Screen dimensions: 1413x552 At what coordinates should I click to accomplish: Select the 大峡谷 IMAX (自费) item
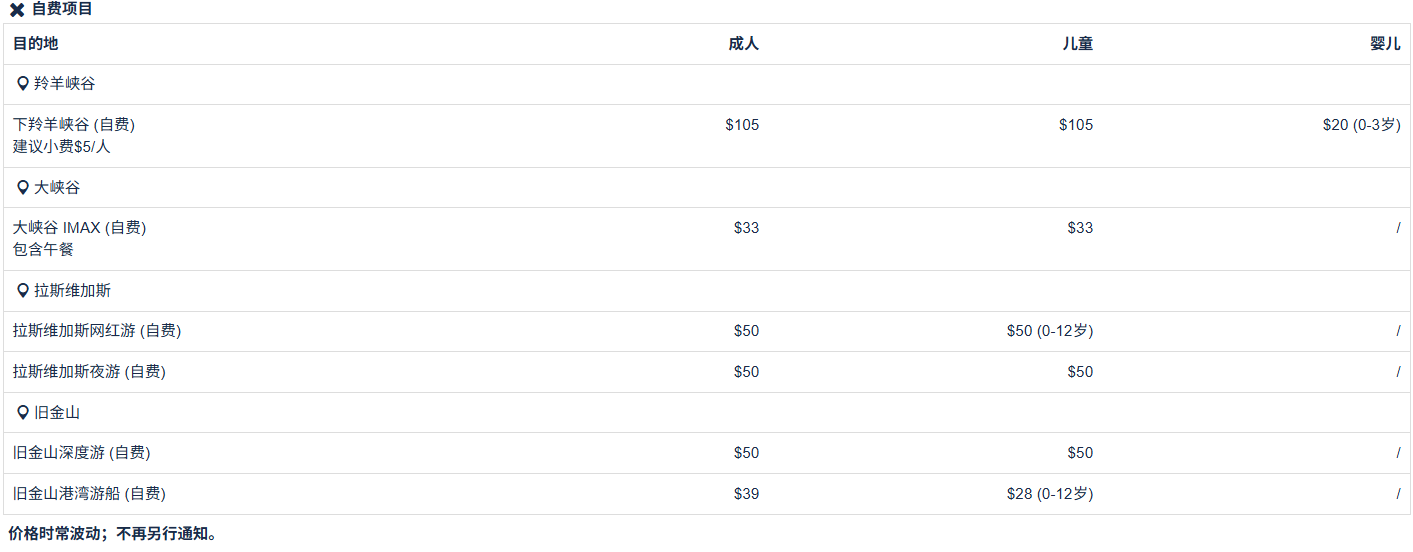[80, 228]
